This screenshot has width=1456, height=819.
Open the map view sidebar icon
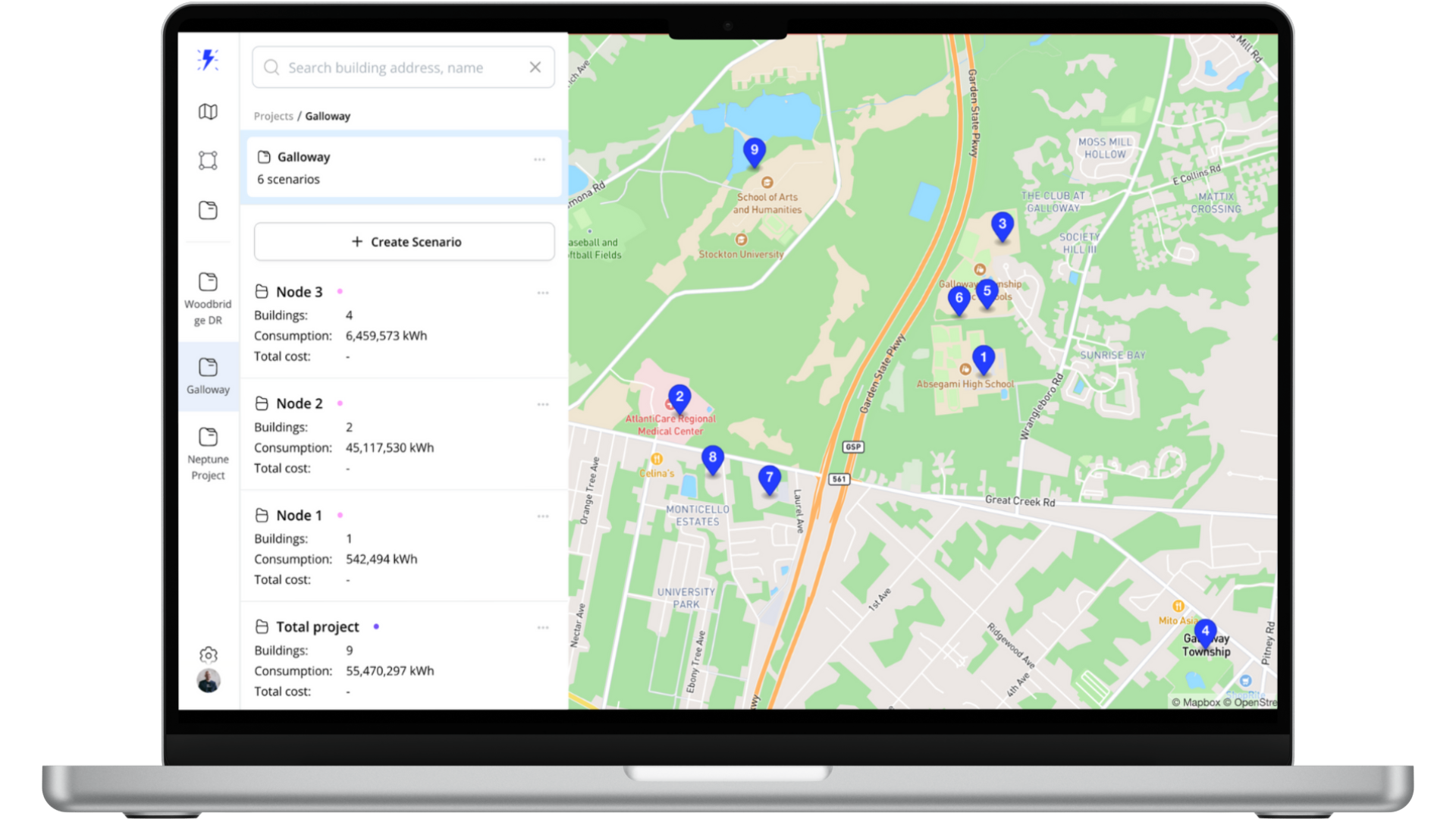[x=208, y=112]
